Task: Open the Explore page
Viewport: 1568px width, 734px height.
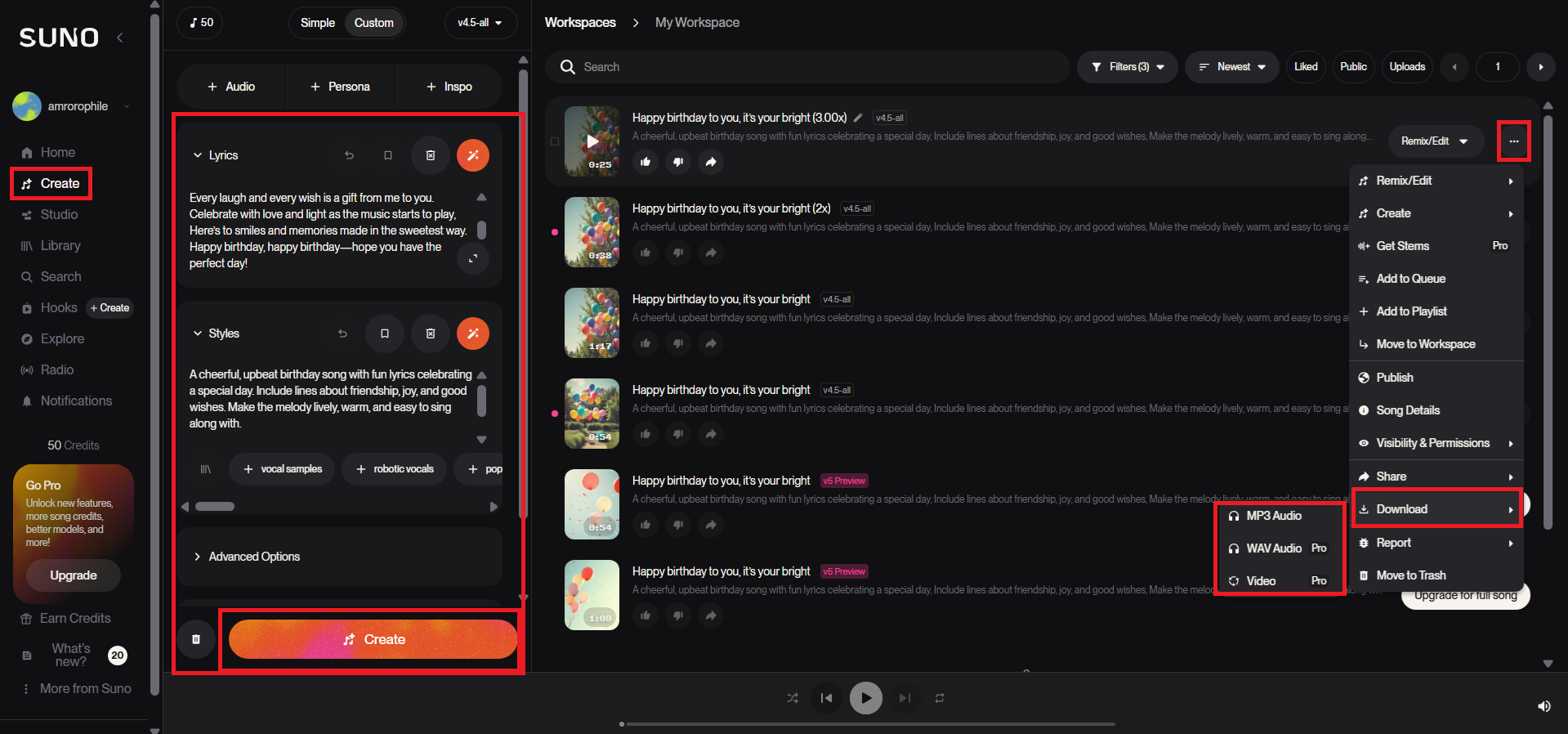Action: point(52,338)
